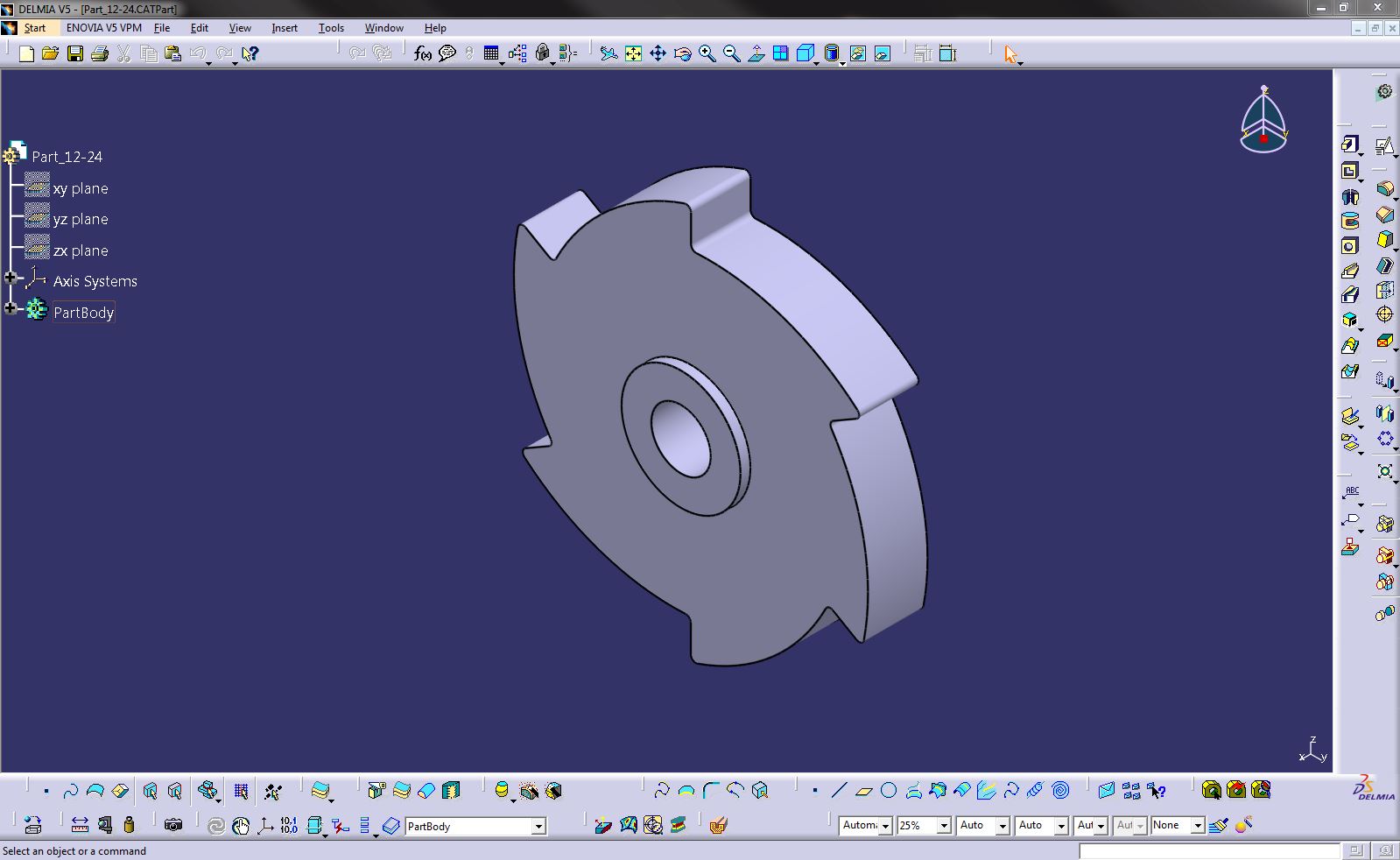Open the Start menu
The height and width of the screenshot is (860, 1400).
[x=35, y=28]
